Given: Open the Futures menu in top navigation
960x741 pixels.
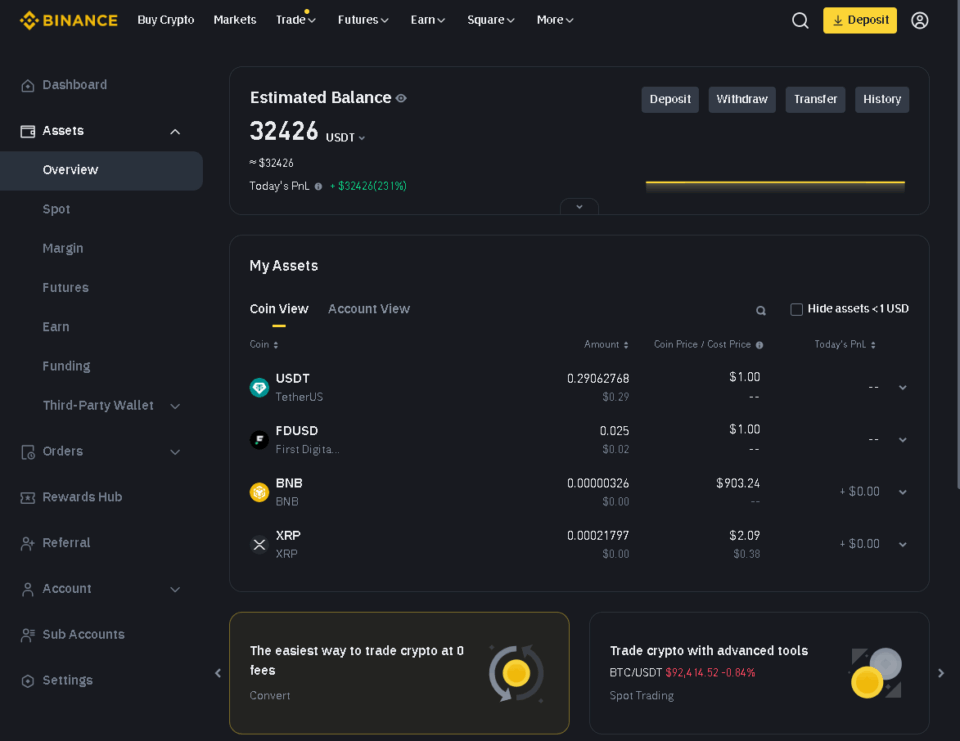Looking at the screenshot, I should point(363,20).
